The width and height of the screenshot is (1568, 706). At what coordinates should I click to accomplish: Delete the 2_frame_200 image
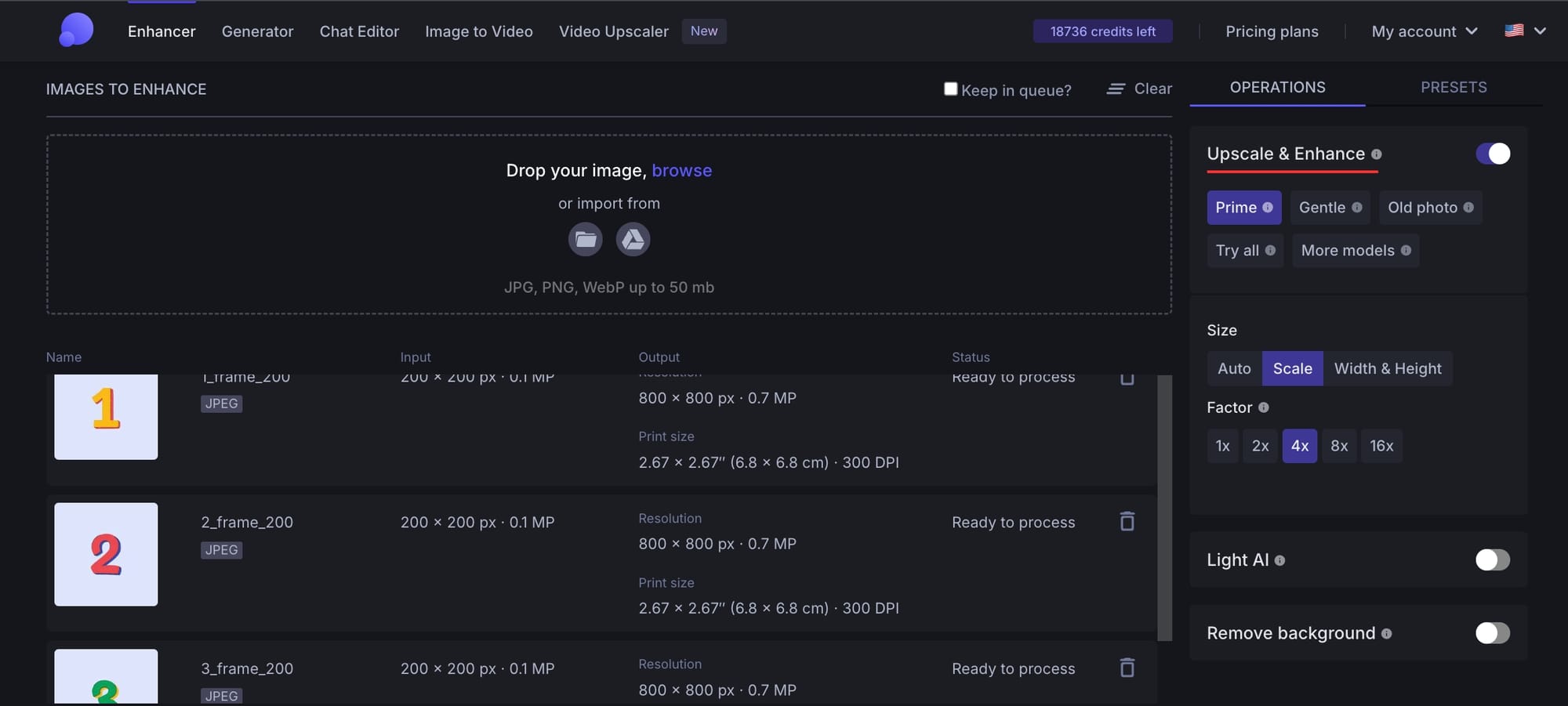click(x=1127, y=522)
